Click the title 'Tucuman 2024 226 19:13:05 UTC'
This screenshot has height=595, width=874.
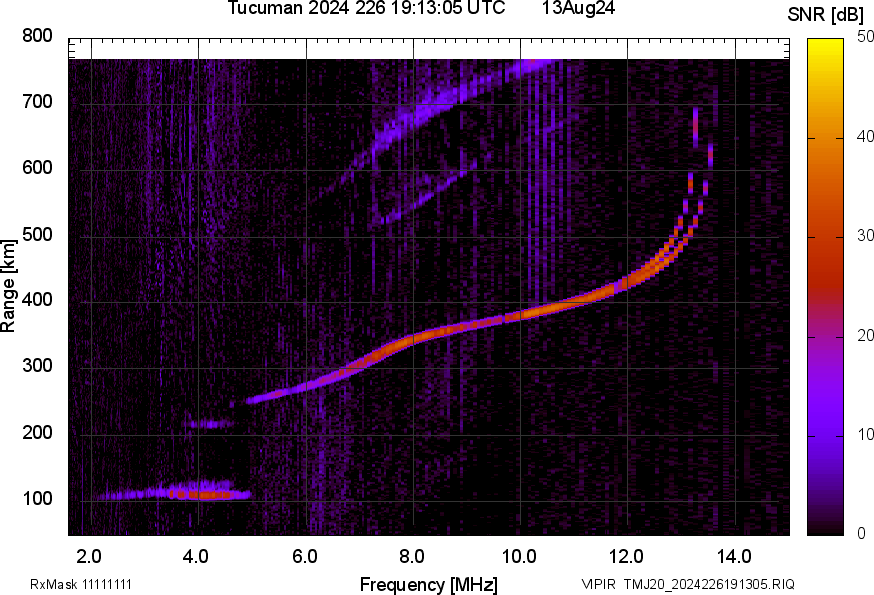tap(367, 8)
